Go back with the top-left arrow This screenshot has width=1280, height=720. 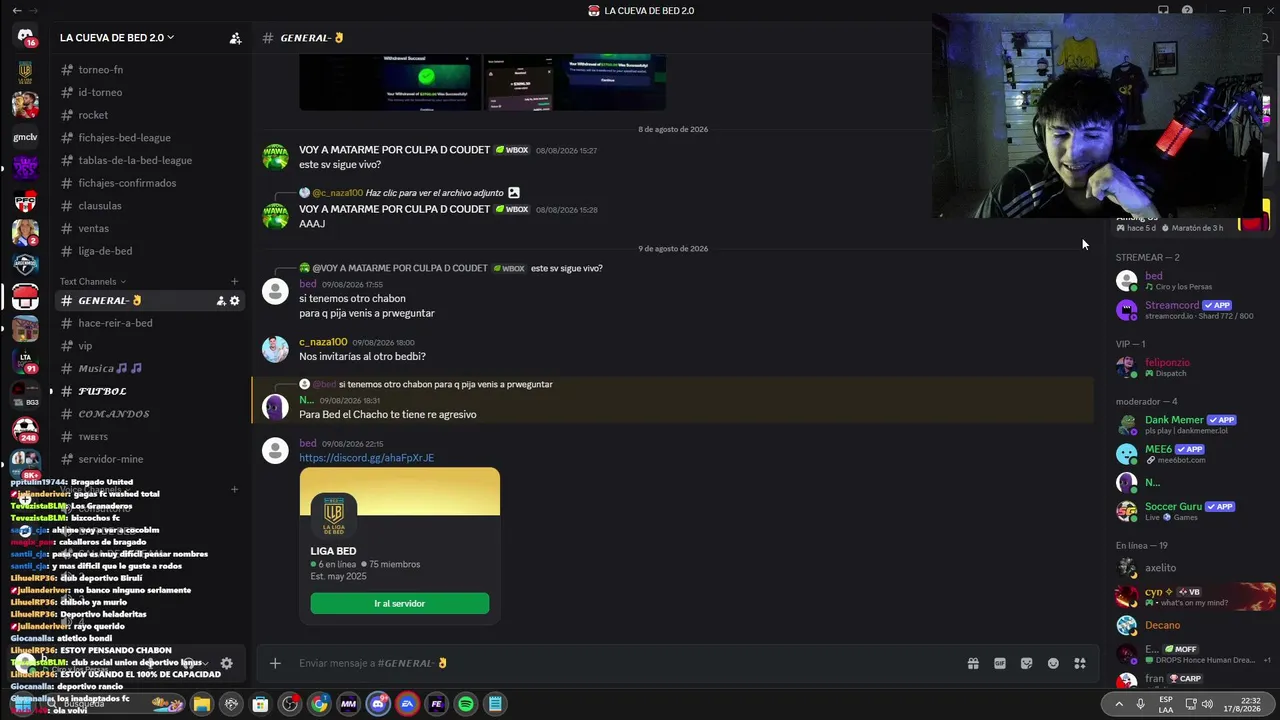[17, 10]
